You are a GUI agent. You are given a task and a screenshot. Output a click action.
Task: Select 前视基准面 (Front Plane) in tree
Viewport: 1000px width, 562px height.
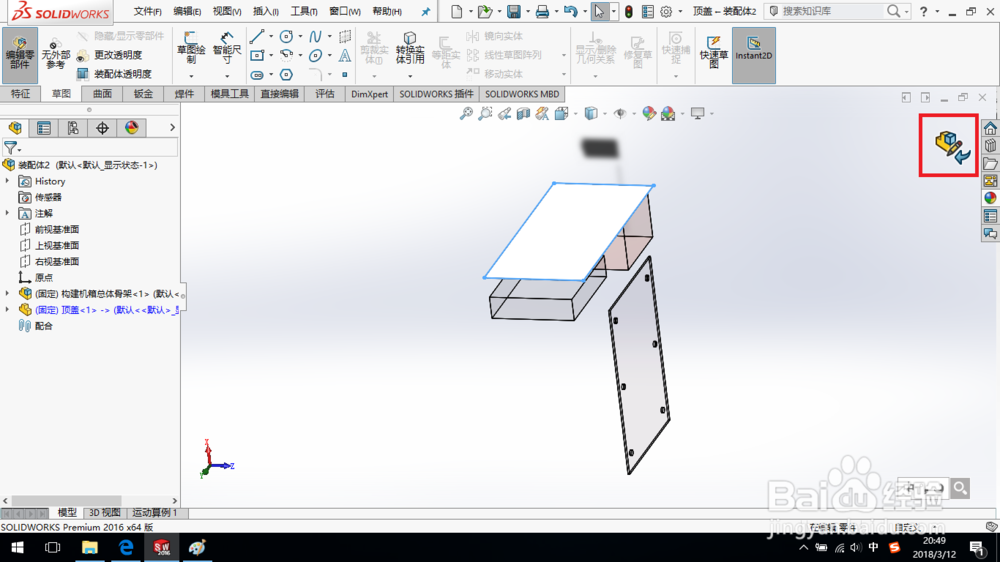(x=57, y=229)
